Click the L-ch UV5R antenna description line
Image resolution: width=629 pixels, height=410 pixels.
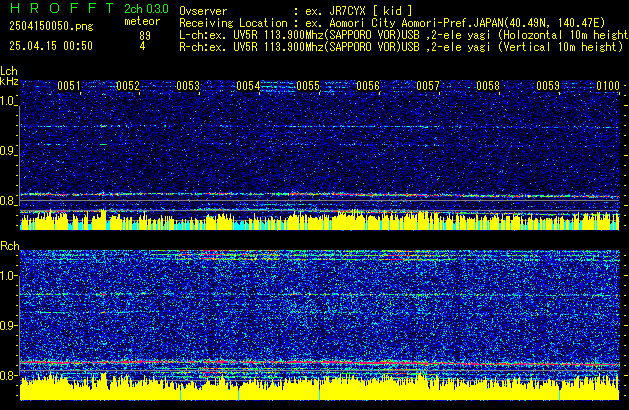404,35
